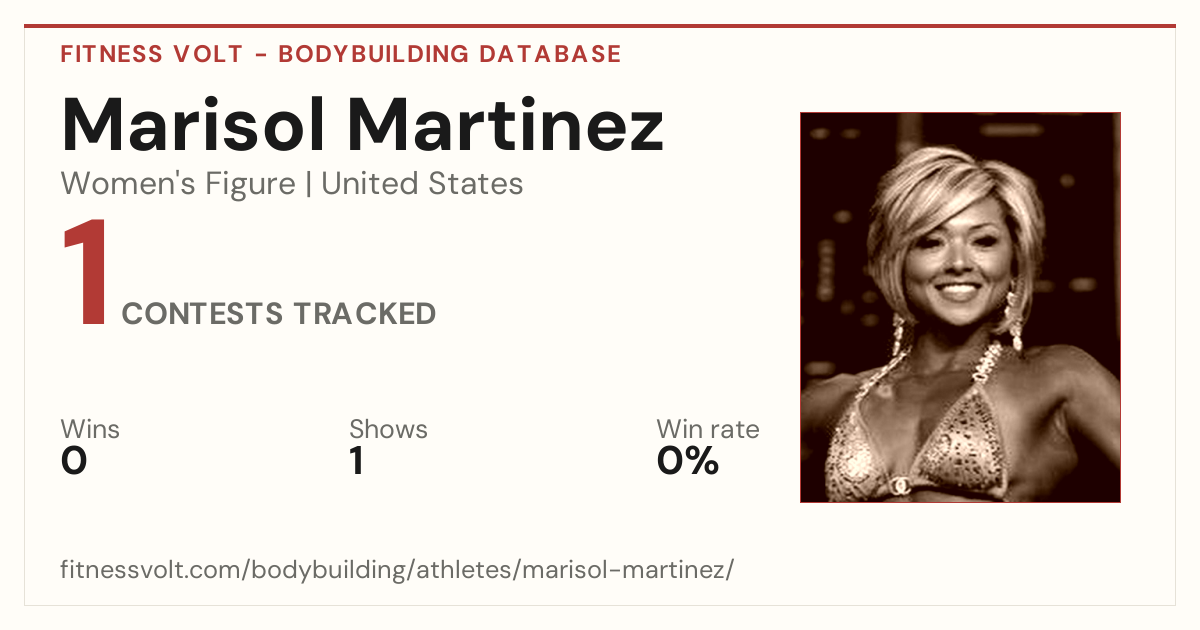Click the Women's Figure division text

coord(178,184)
